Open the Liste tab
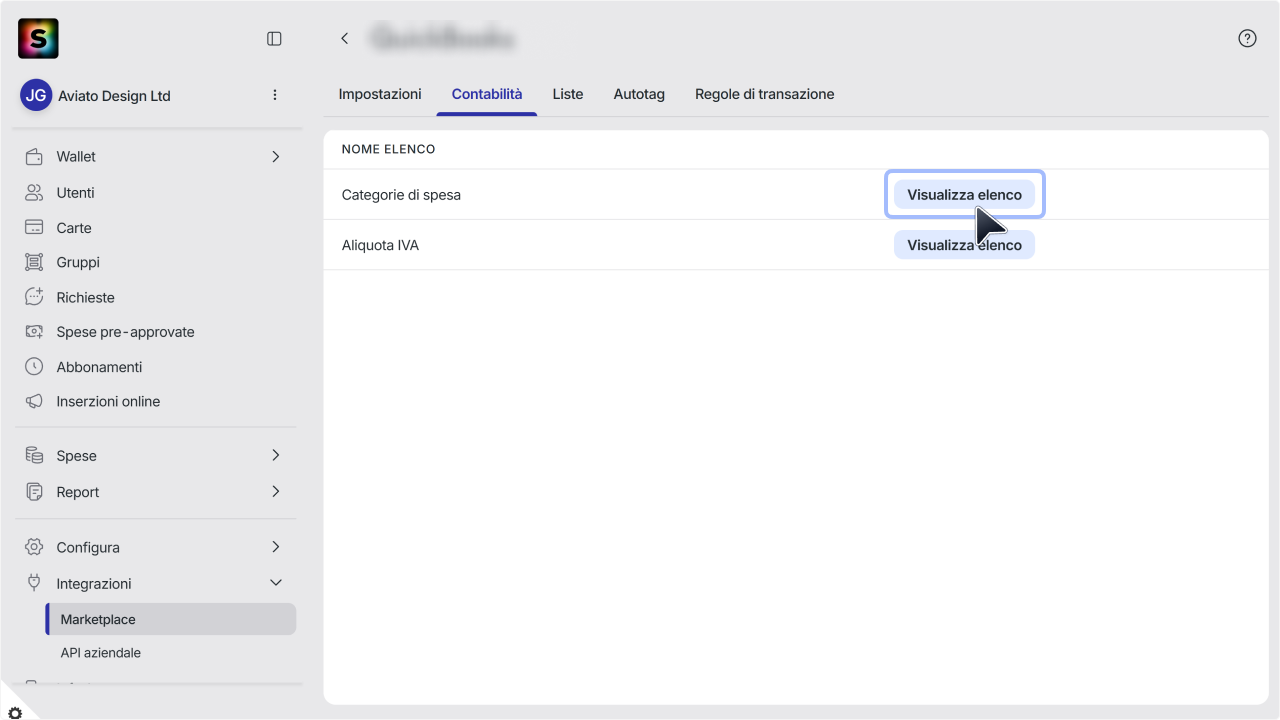Viewport: 1280px width, 720px height. point(568,94)
